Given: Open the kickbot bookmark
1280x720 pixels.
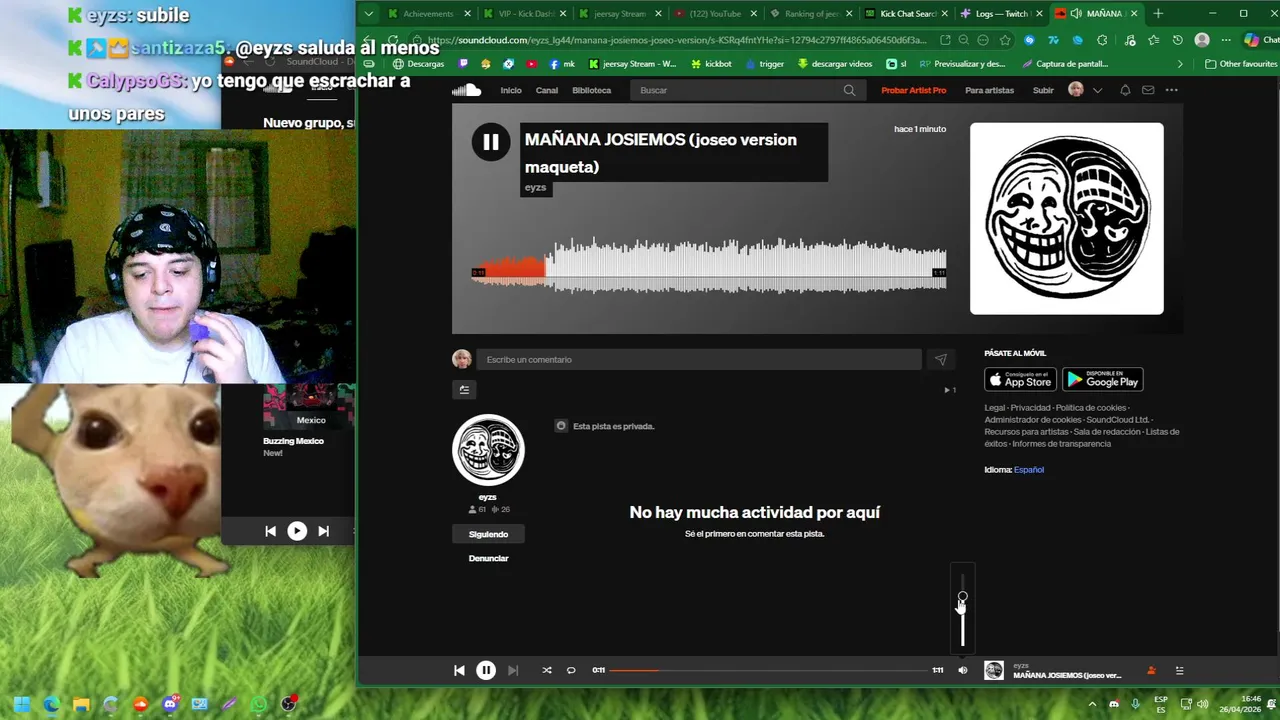Looking at the screenshot, I should [710, 64].
